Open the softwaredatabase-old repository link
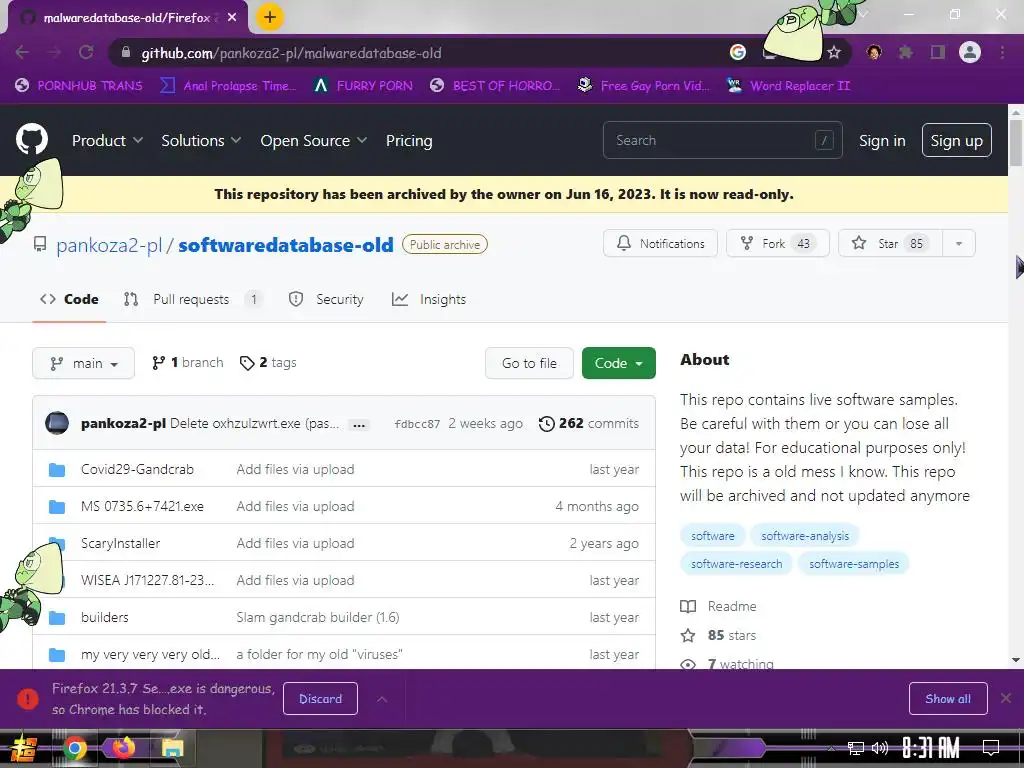Image resolution: width=1024 pixels, height=768 pixels. pyautogui.click(x=286, y=246)
